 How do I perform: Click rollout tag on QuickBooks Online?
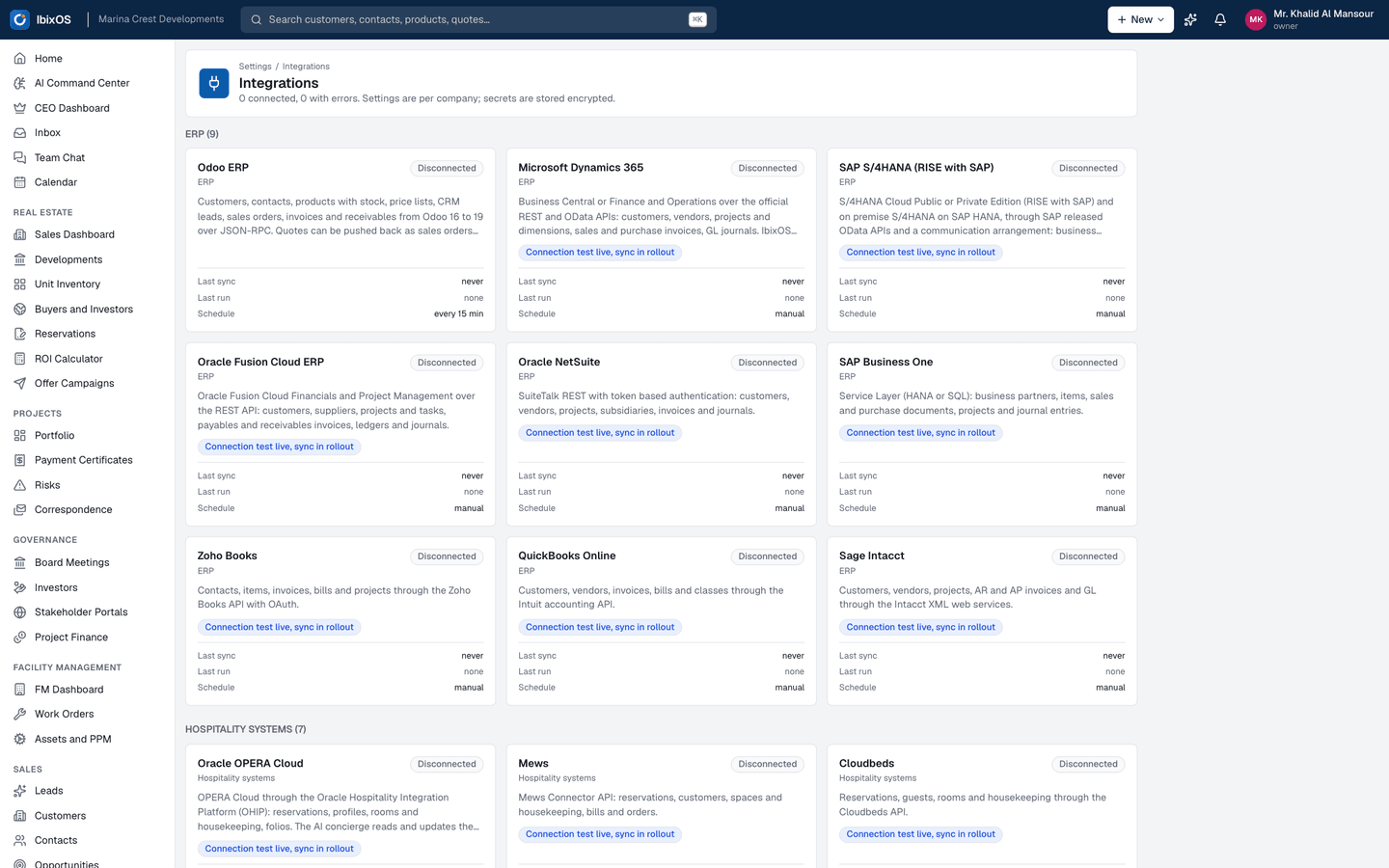(600, 627)
